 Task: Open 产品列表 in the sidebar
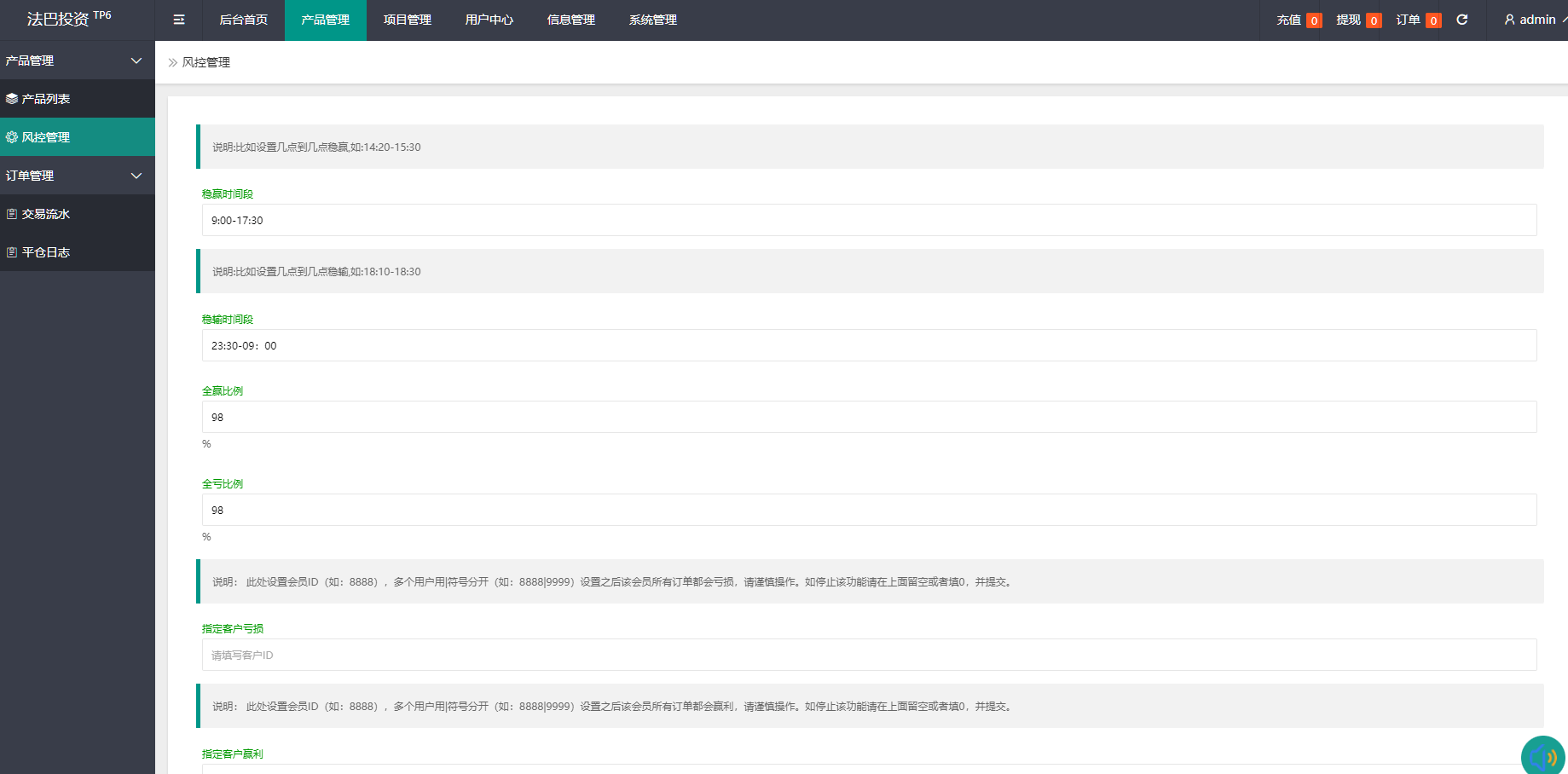point(46,99)
